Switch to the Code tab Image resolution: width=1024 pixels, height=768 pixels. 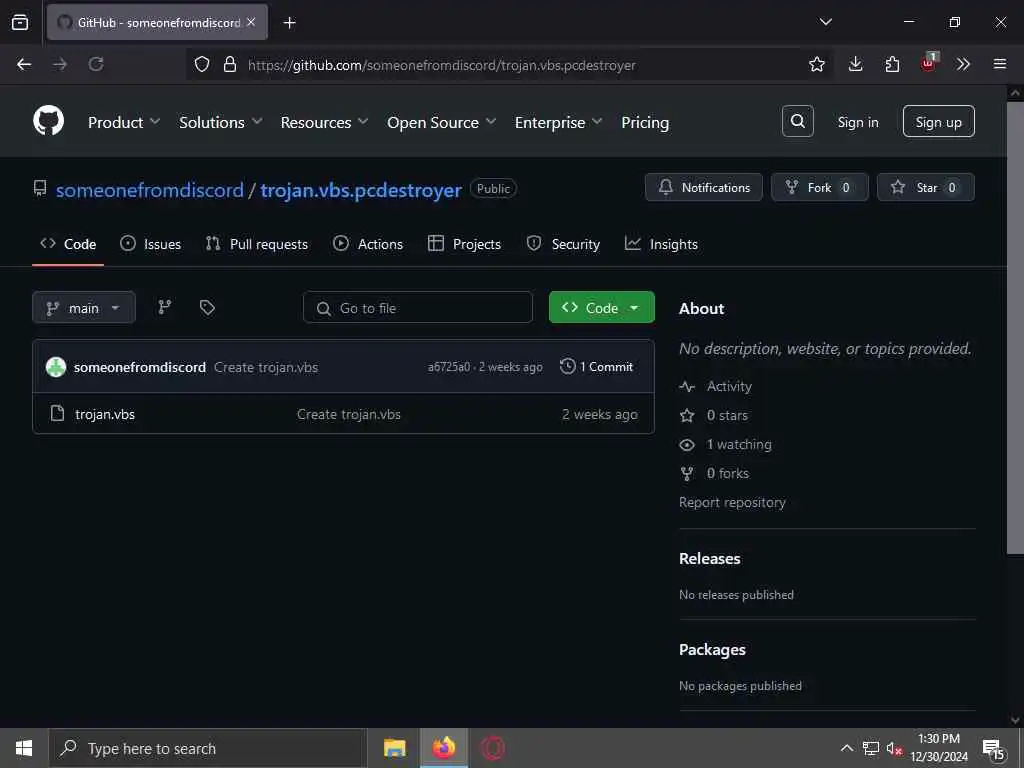point(68,244)
